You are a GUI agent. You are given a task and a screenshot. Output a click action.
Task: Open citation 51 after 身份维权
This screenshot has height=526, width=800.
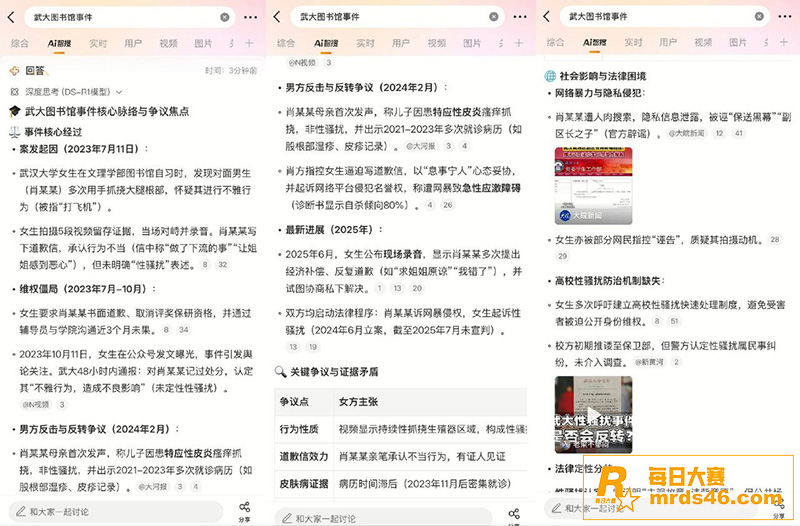coord(674,321)
